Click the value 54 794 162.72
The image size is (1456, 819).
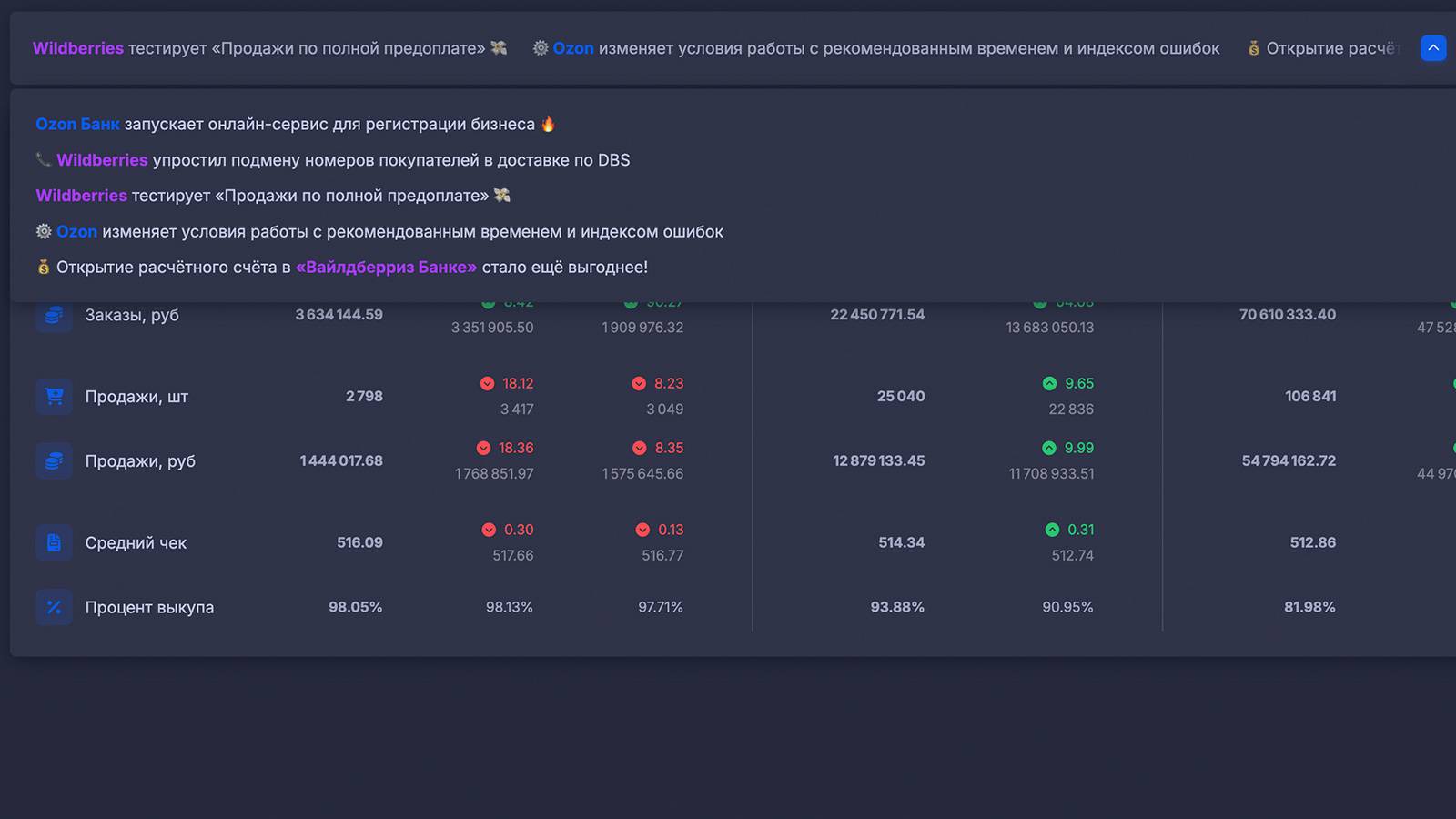pos(1289,461)
